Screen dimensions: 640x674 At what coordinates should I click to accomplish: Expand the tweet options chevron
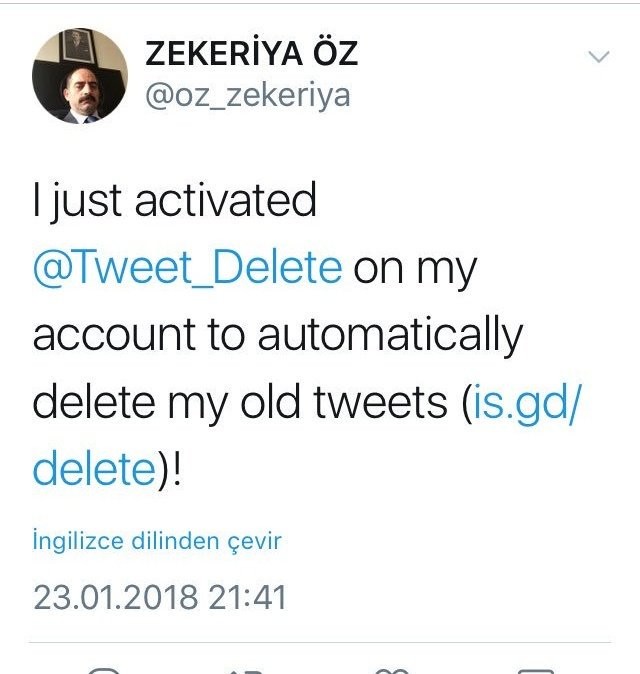598,57
